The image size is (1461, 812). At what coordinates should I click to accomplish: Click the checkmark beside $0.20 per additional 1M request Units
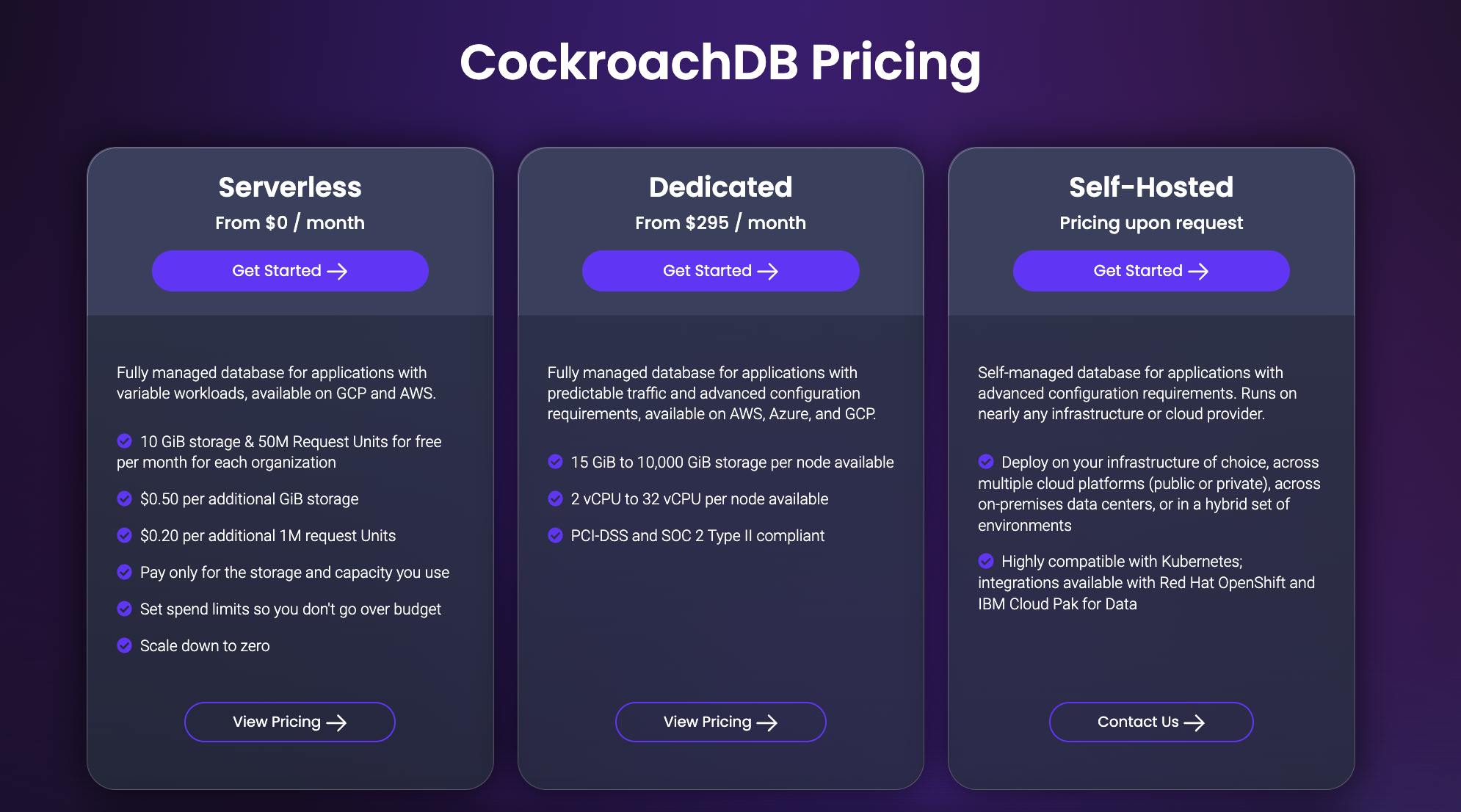tap(125, 535)
